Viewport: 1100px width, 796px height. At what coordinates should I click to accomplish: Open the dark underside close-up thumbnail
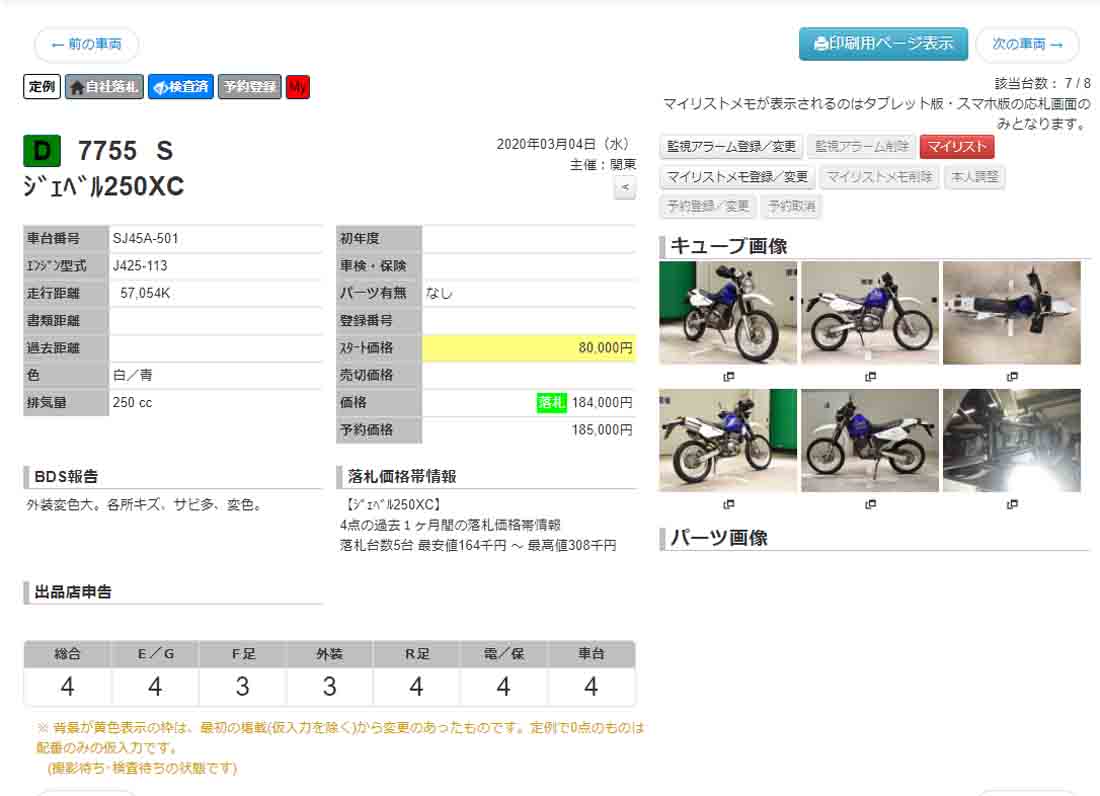1012,440
